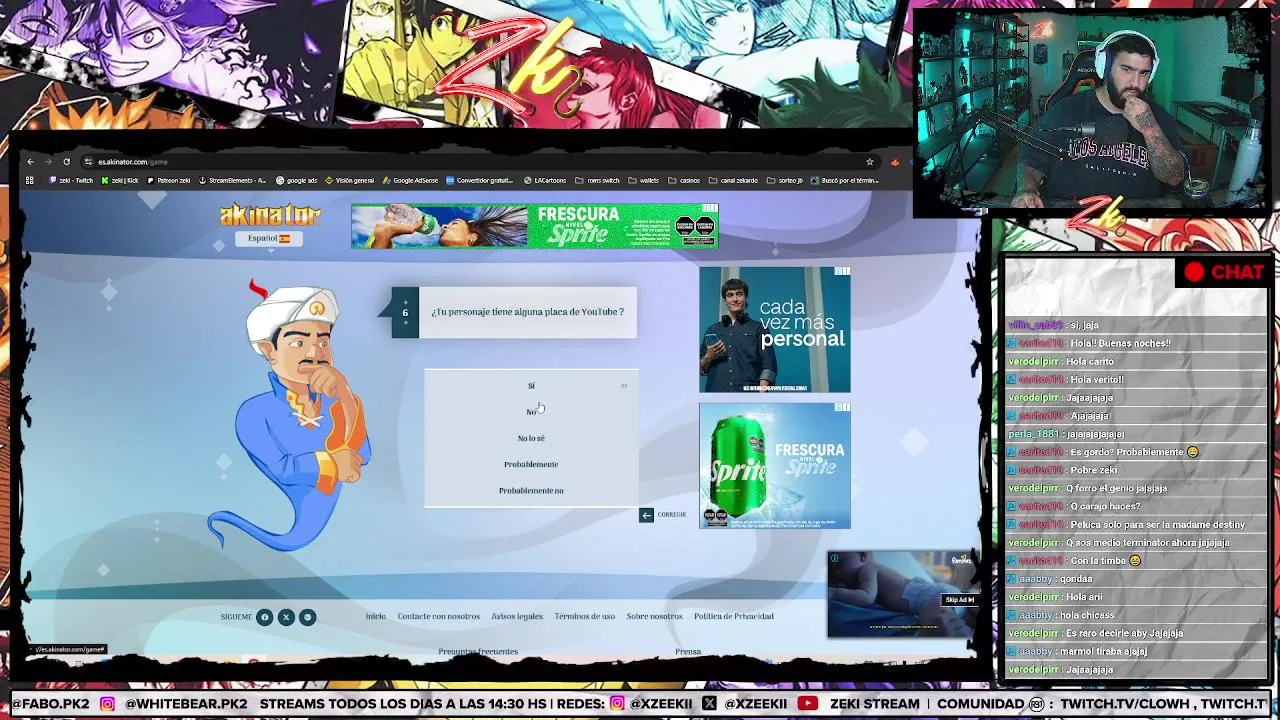Click the Akinator logo

coord(270,215)
